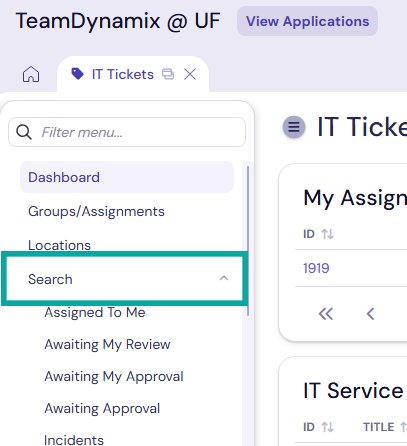Go to previous page of My Assignments
407x446 pixels.
pyautogui.click(x=370, y=314)
